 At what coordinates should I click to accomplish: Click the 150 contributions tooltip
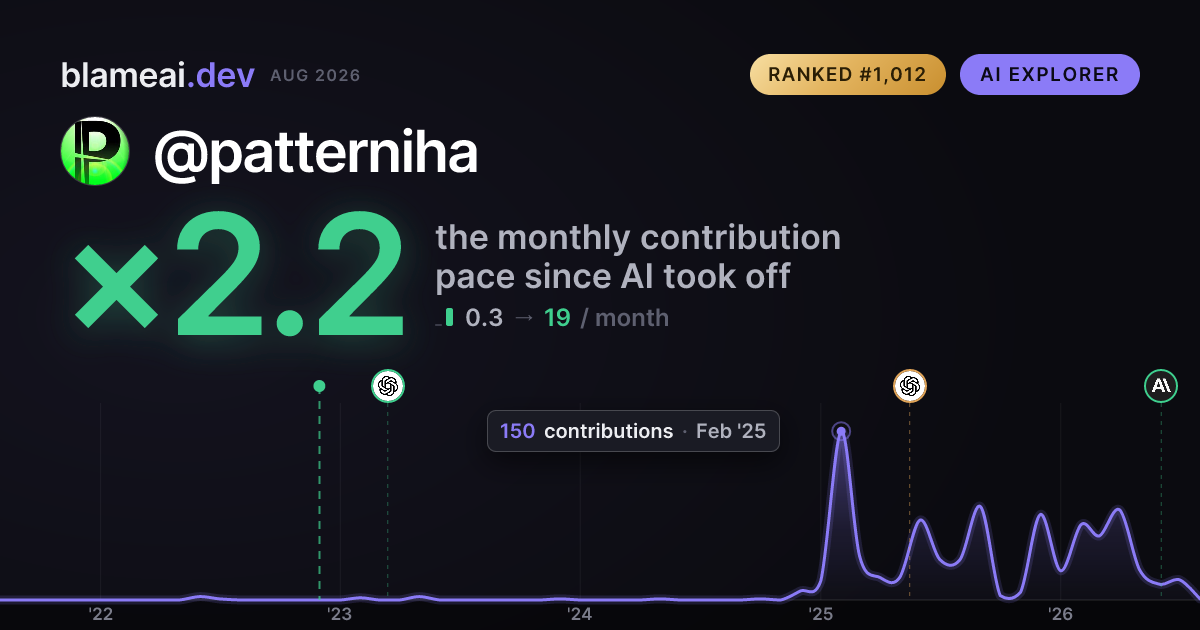(x=633, y=431)
